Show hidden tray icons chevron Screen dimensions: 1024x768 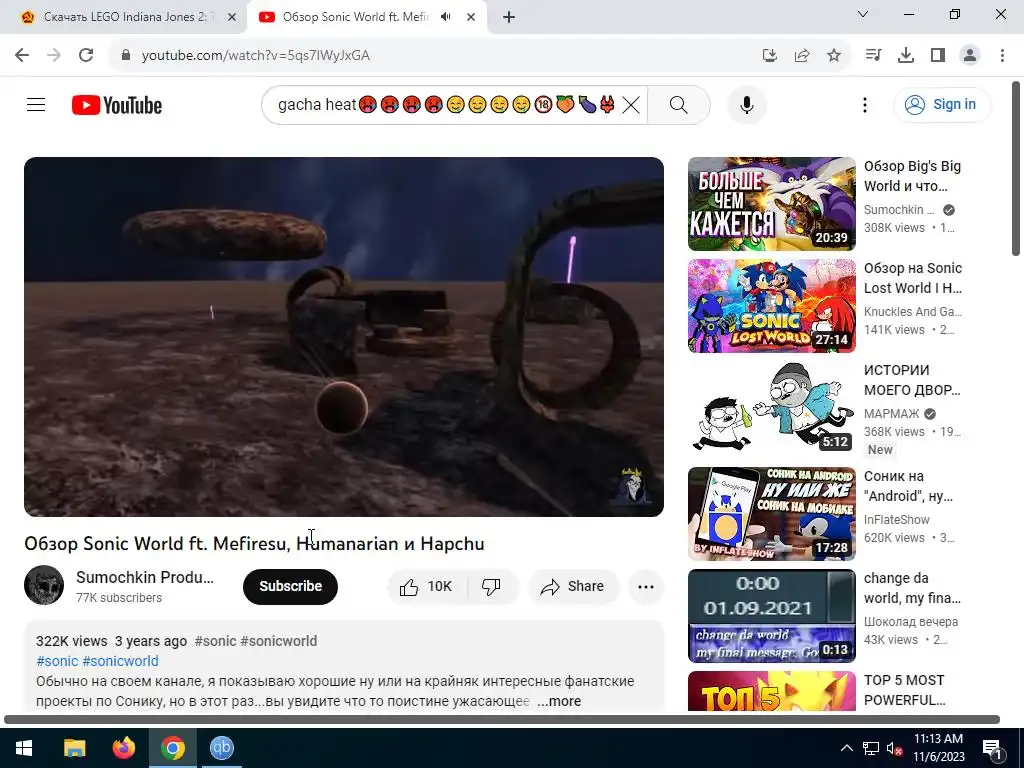point(846,748)
